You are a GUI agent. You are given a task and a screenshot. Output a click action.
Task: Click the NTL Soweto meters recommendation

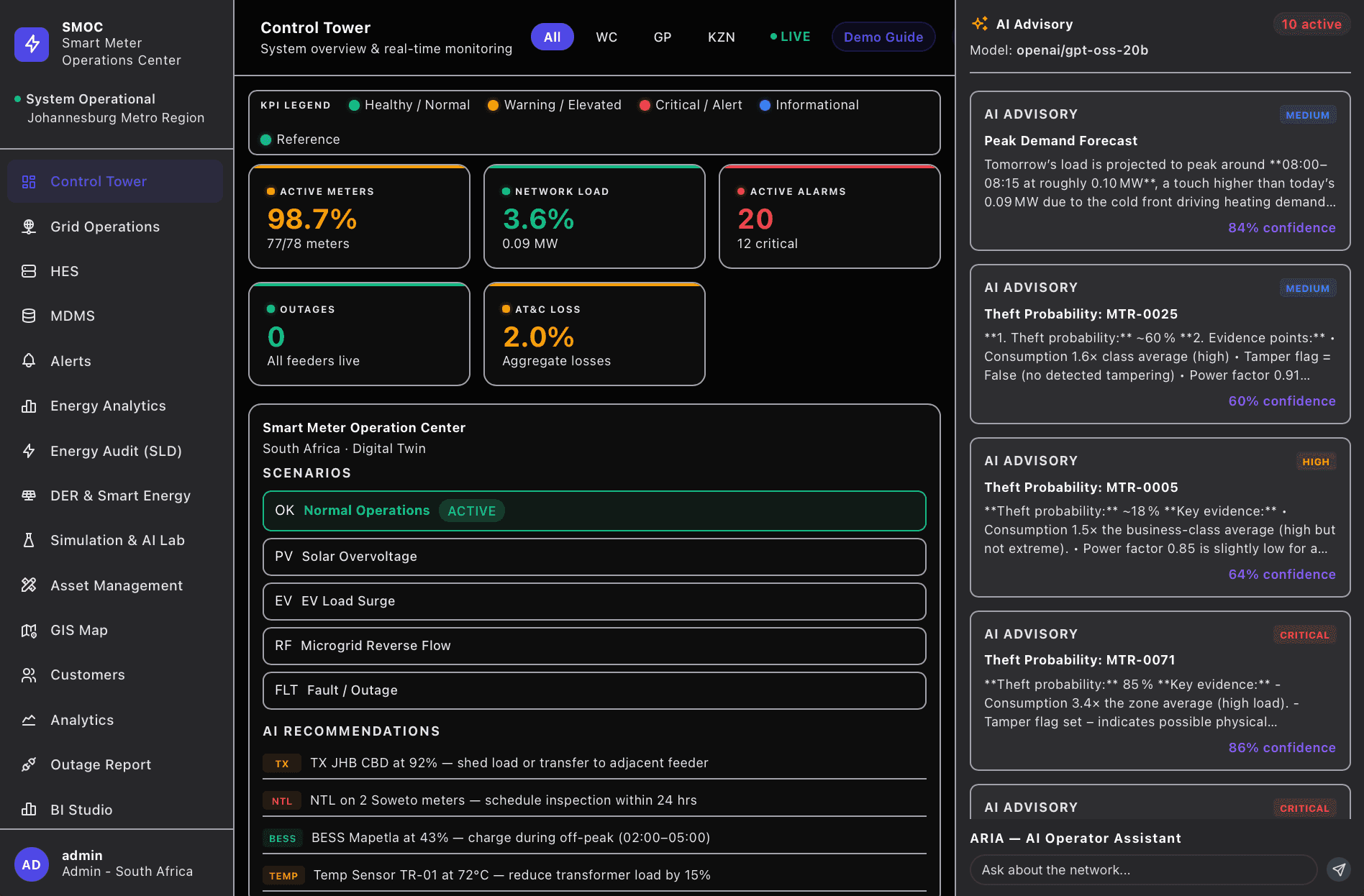click(x=594, y=800)
